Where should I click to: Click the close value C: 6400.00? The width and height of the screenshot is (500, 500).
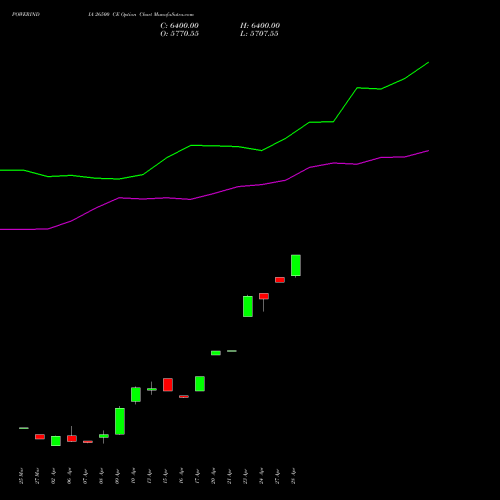point(179,26)
